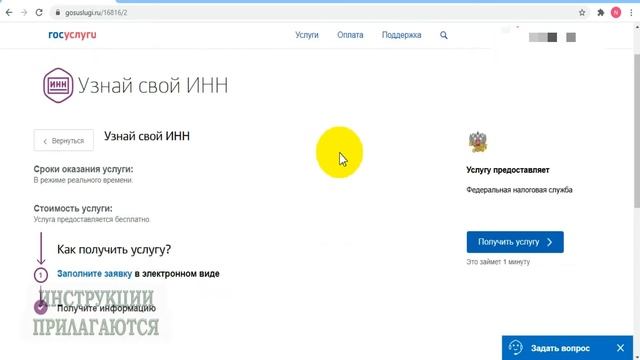Viewport: 640px width, 360px height.
Task: Click the Federal Tax Service emblem icon
Action: coord(478,142)
